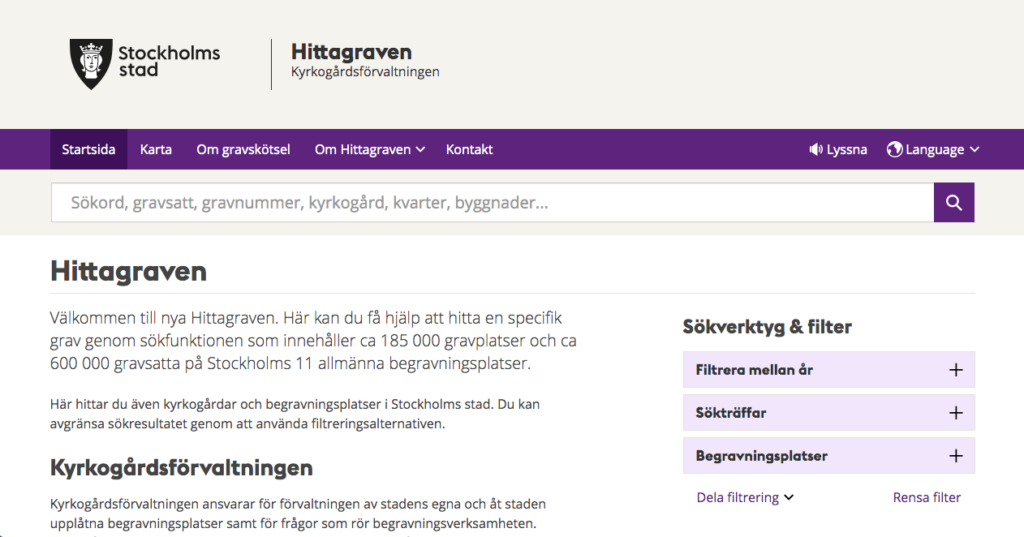Expand Filtrera mellan år with plus icon
This screenshot has width=1024, height=537.
(x=955, y=370)
